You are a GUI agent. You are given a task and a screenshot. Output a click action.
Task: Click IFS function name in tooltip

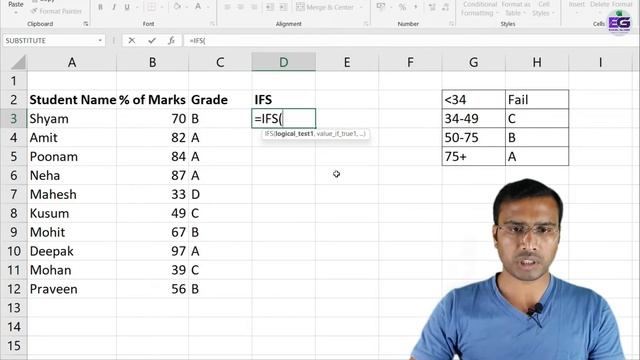coord(269,134)
